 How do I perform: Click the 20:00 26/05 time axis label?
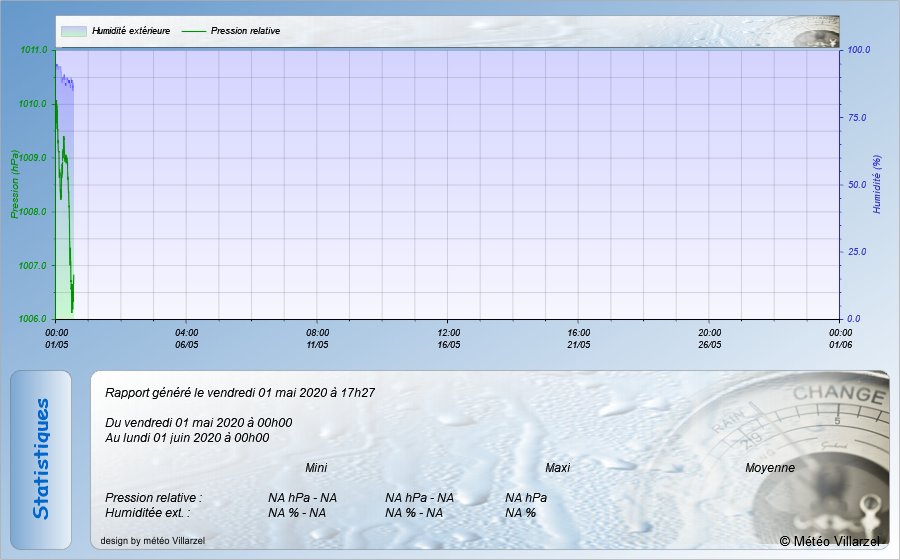(710, 338)
